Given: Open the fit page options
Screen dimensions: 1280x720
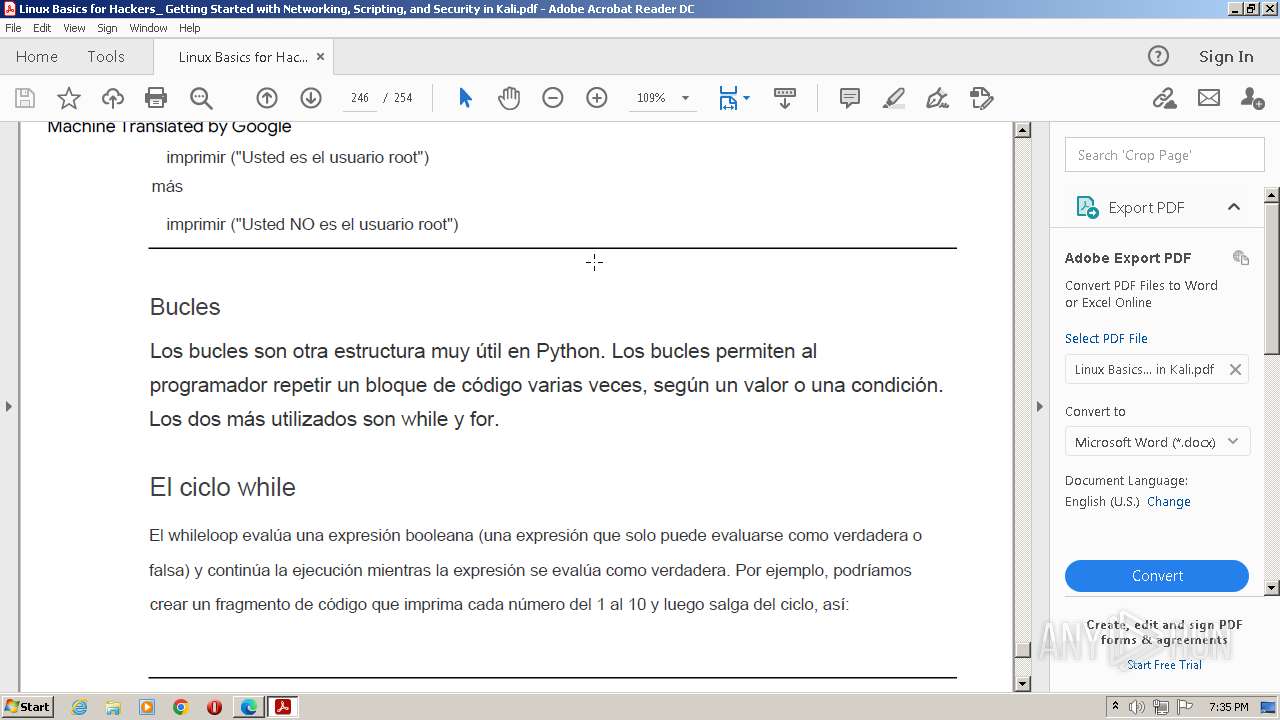Looking at the screenshot, I should point(734,98).
